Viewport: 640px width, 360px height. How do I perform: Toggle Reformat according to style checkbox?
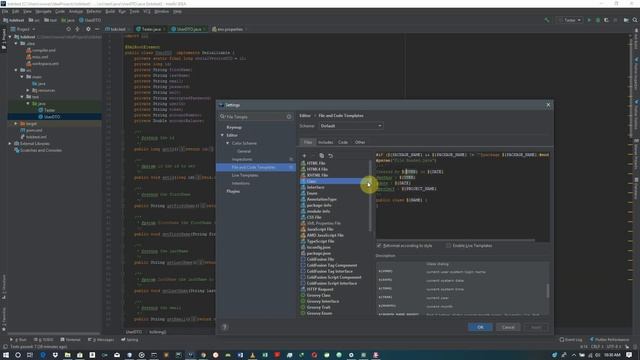379,246
